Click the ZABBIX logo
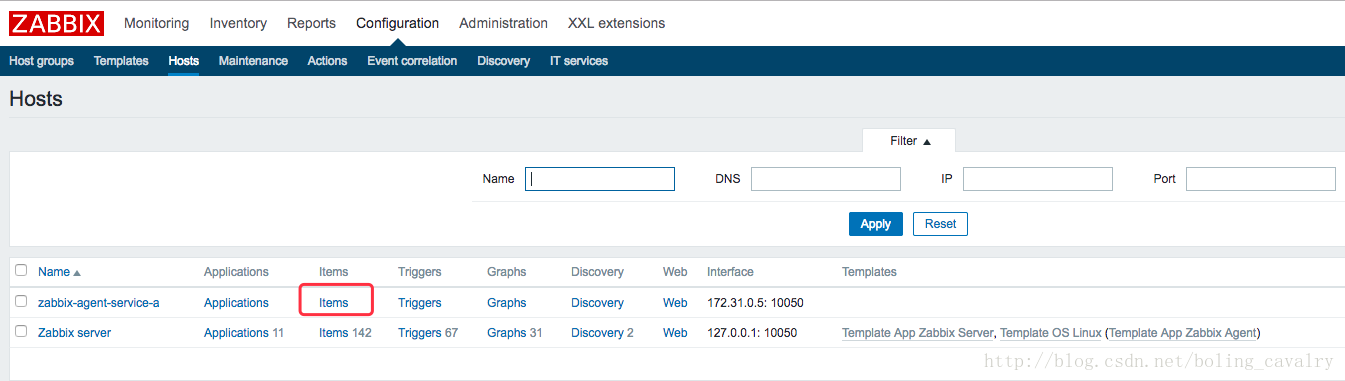Viewport: 1345px width, 381px height. [57, 23]
